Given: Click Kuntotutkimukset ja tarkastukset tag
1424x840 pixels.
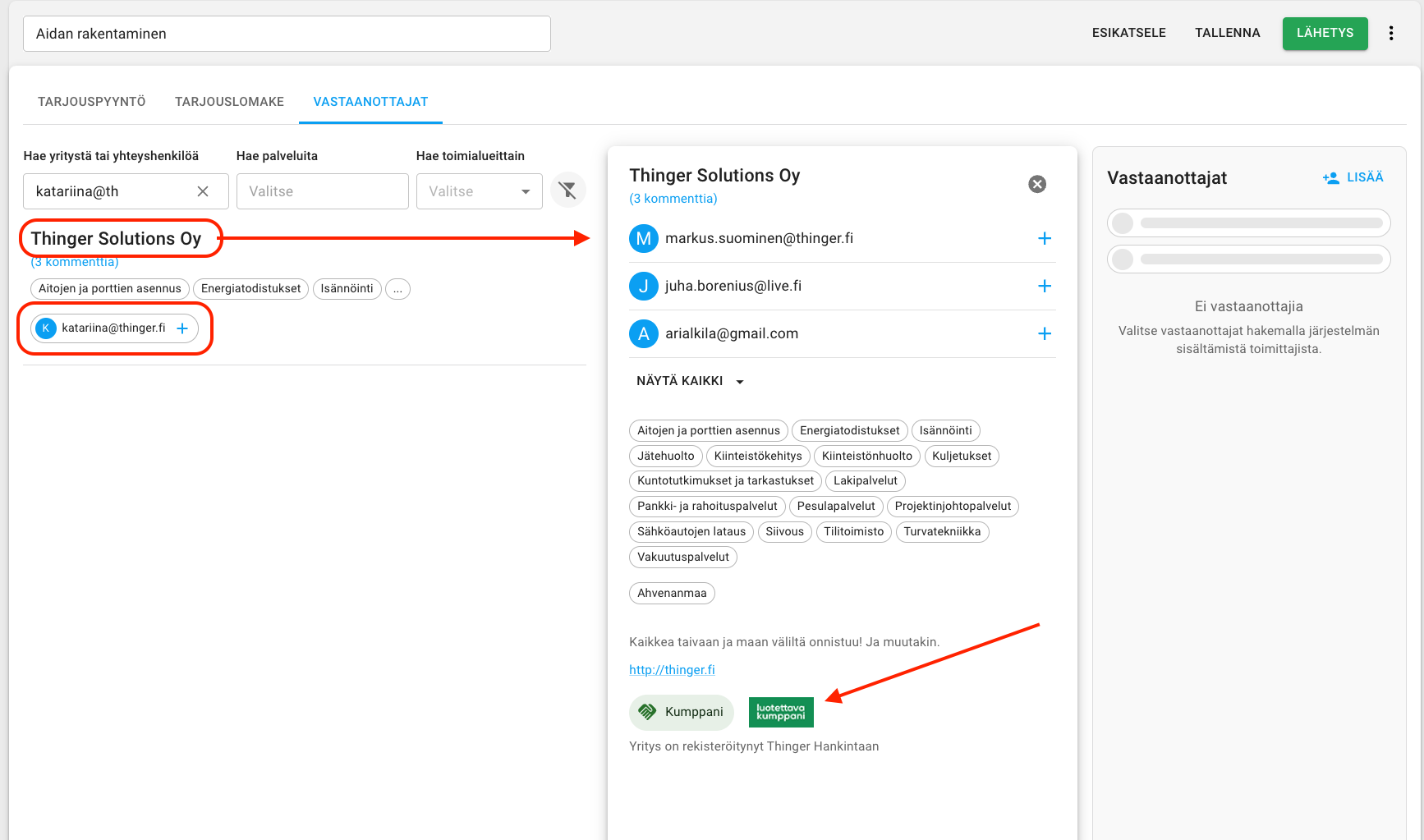Looking at the screenshot, I should [x=726, y=480].
